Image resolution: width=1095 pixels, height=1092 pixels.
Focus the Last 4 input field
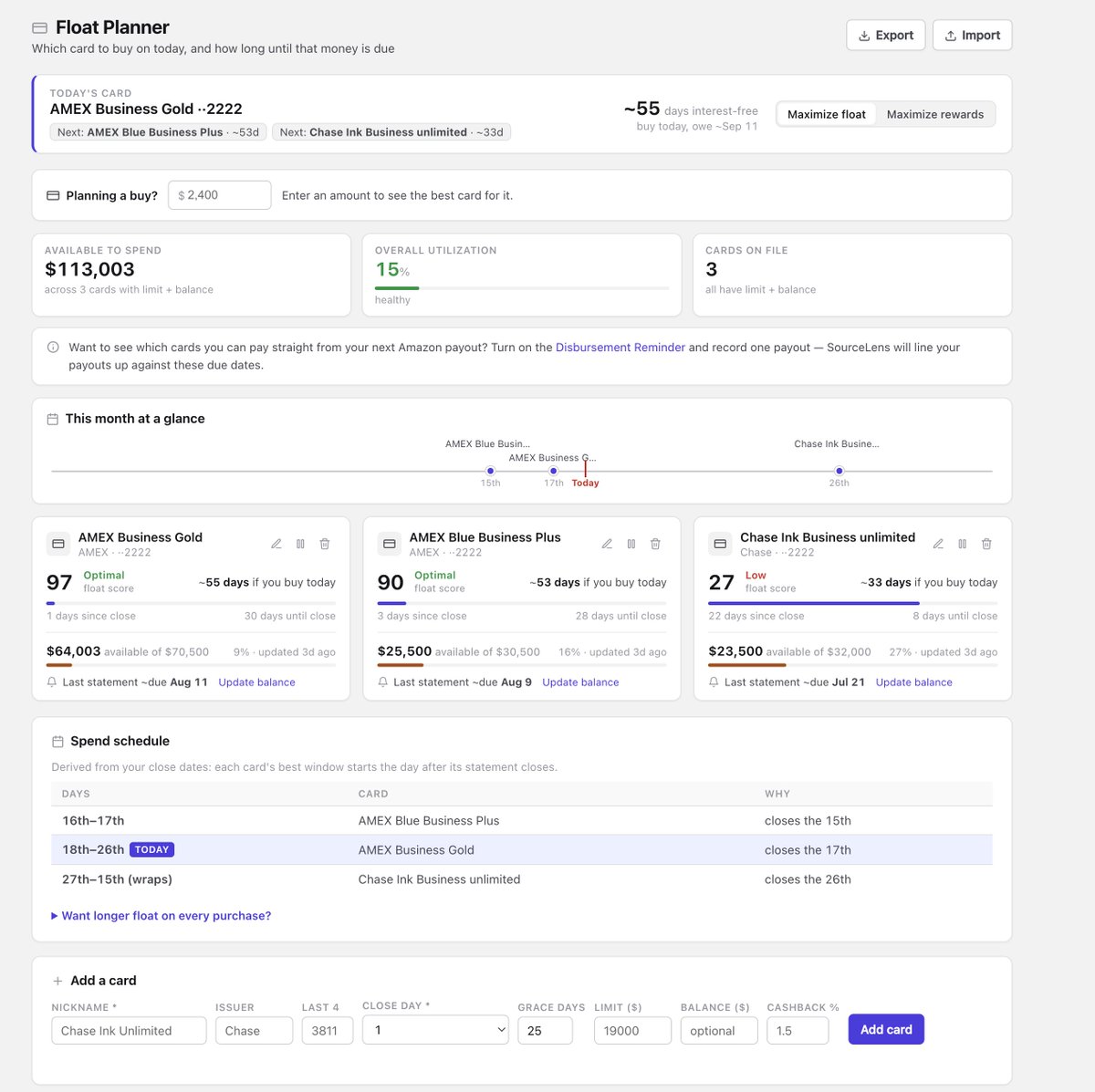point(328,1030)
